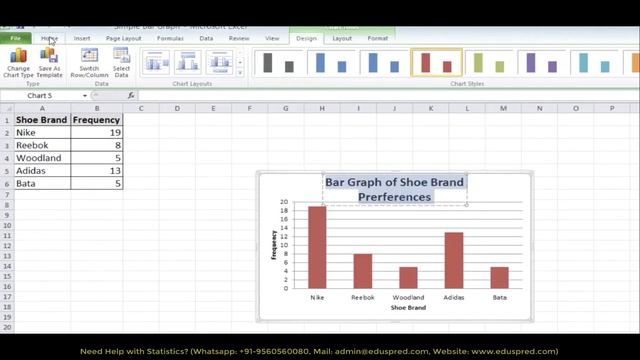Viewport: 640px width, 360px height.
Task: Click into the formula bar
Action: tap(388, 96)
